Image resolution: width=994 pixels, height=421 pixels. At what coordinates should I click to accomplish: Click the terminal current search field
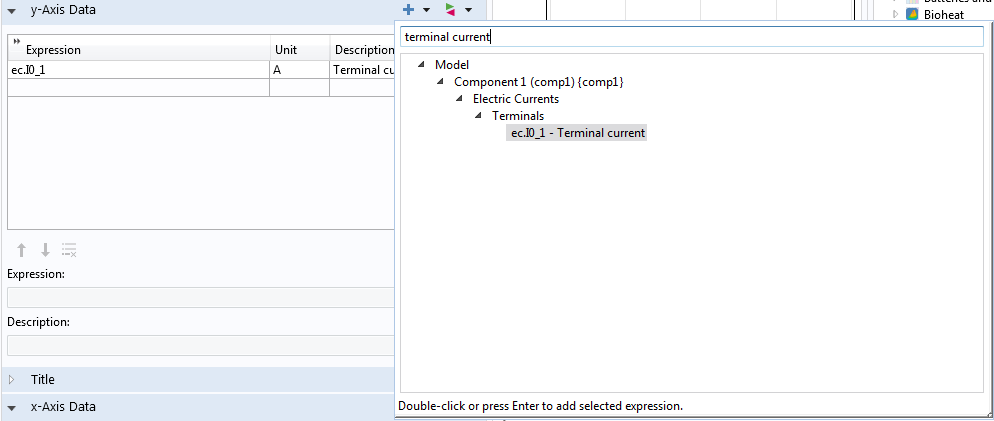(x=690, y=36)
